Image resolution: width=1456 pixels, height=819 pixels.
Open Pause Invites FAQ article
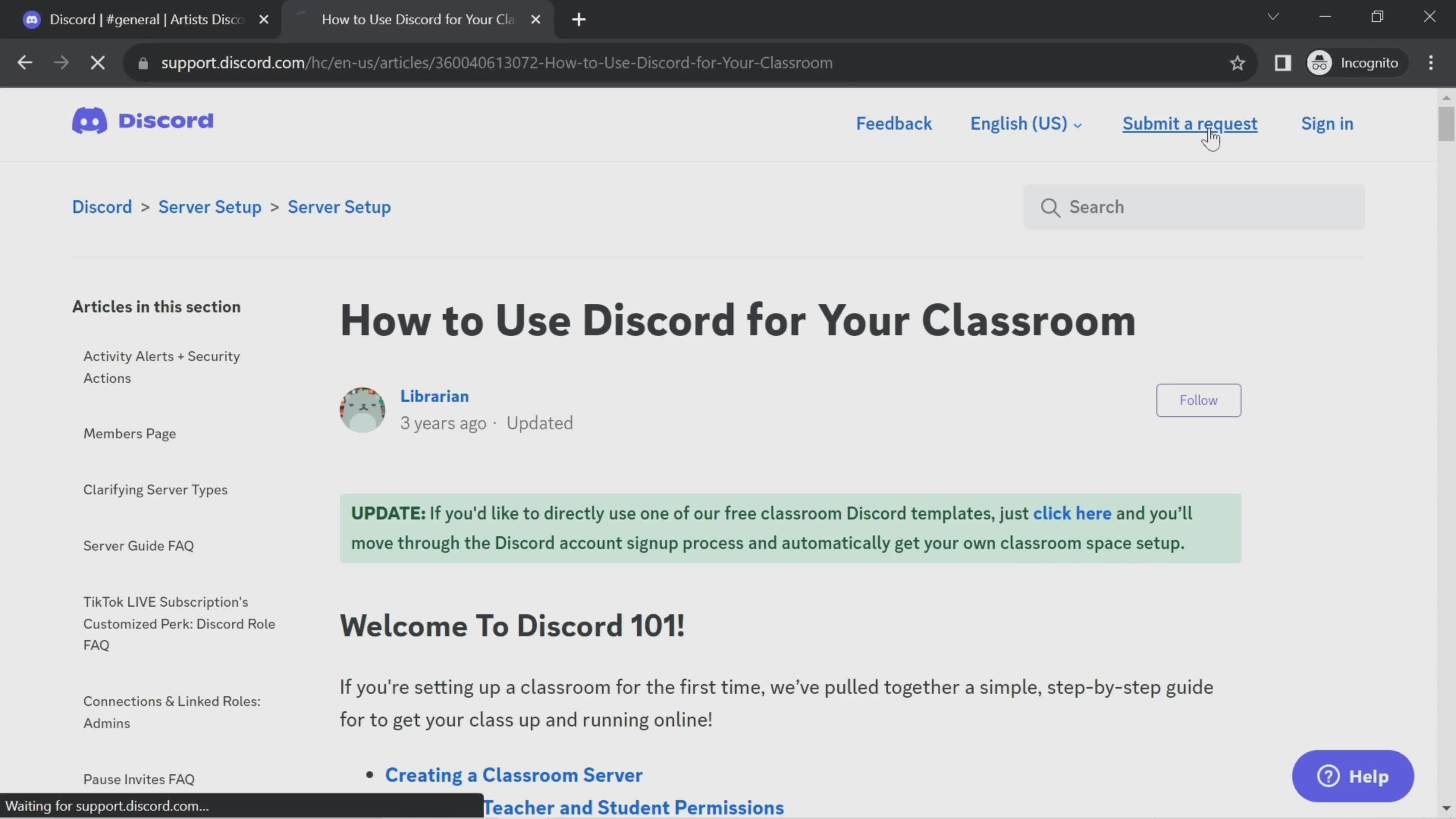coord(139,779)
